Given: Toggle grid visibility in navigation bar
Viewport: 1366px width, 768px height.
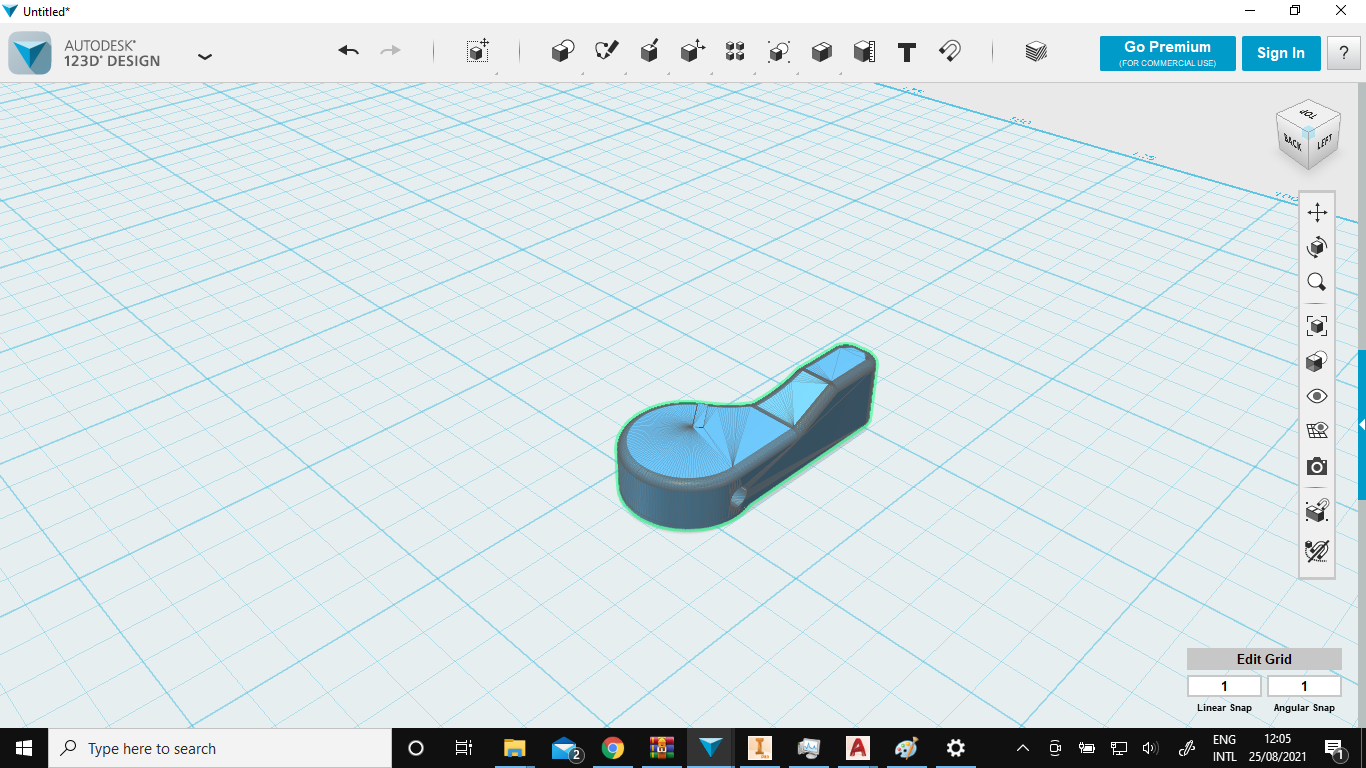Looking at the screenshot, I should pyautogui.click(x=1317, y=431).
